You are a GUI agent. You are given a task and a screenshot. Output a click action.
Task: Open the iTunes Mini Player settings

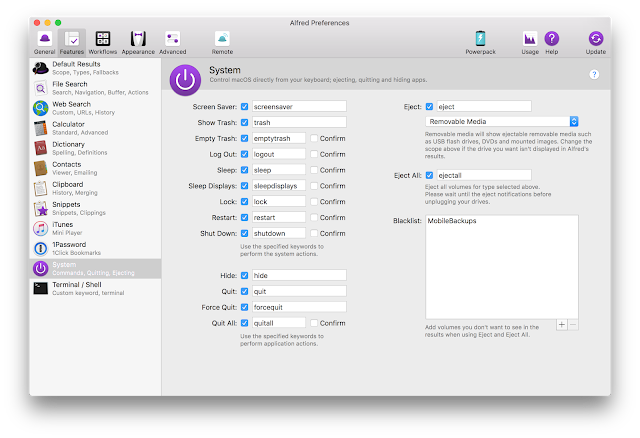(96, 228)
